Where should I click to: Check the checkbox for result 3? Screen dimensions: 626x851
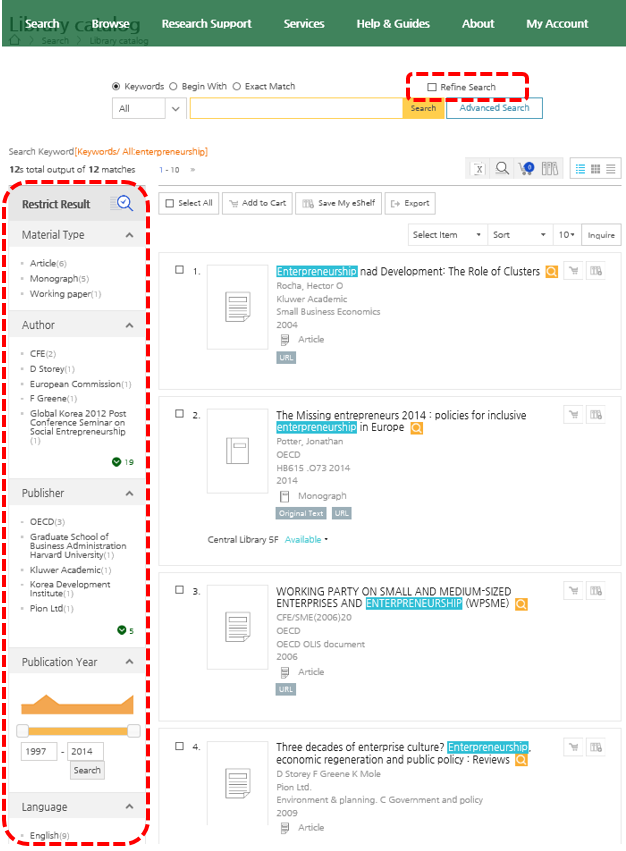click(x=179, y=590)
